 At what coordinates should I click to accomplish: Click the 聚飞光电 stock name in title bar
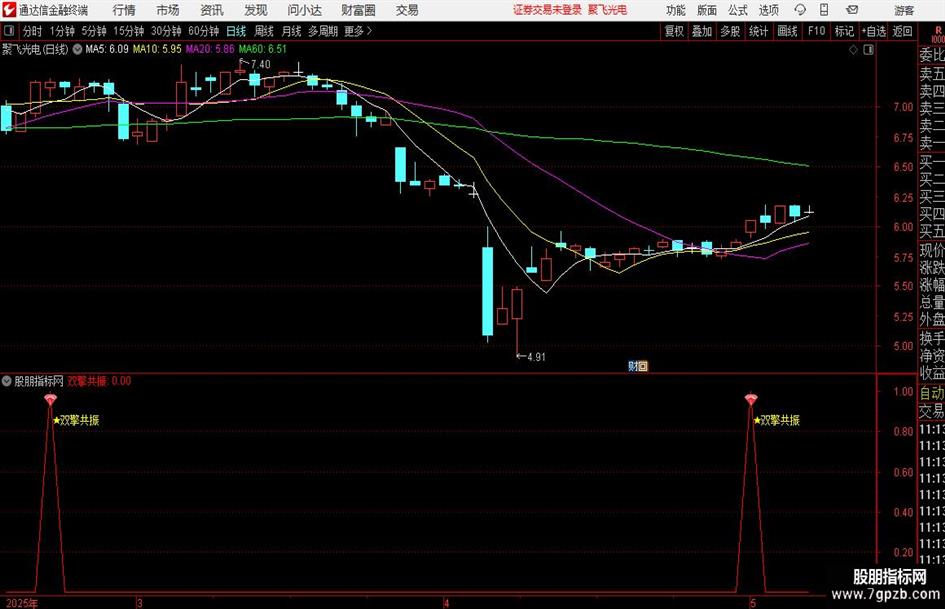point(608,10)
